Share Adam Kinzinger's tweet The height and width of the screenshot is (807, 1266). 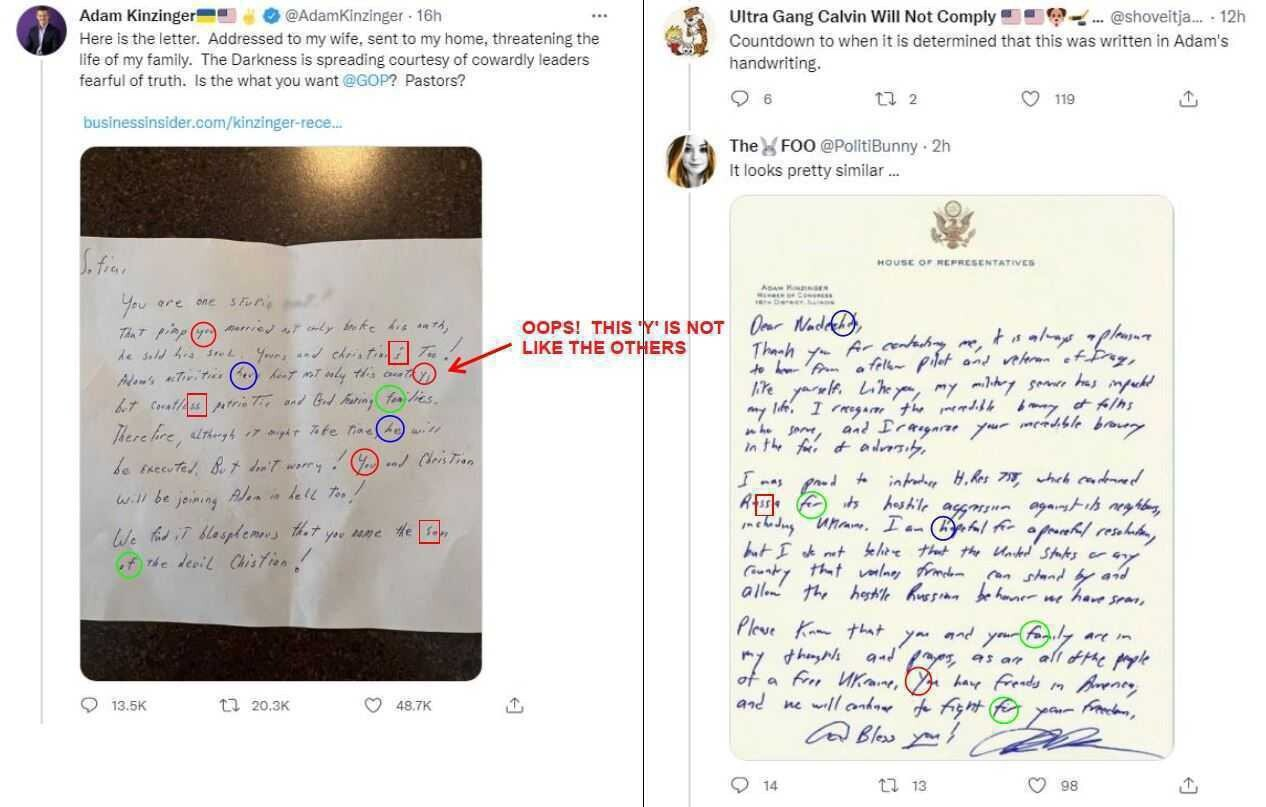[x=514, y=705]
